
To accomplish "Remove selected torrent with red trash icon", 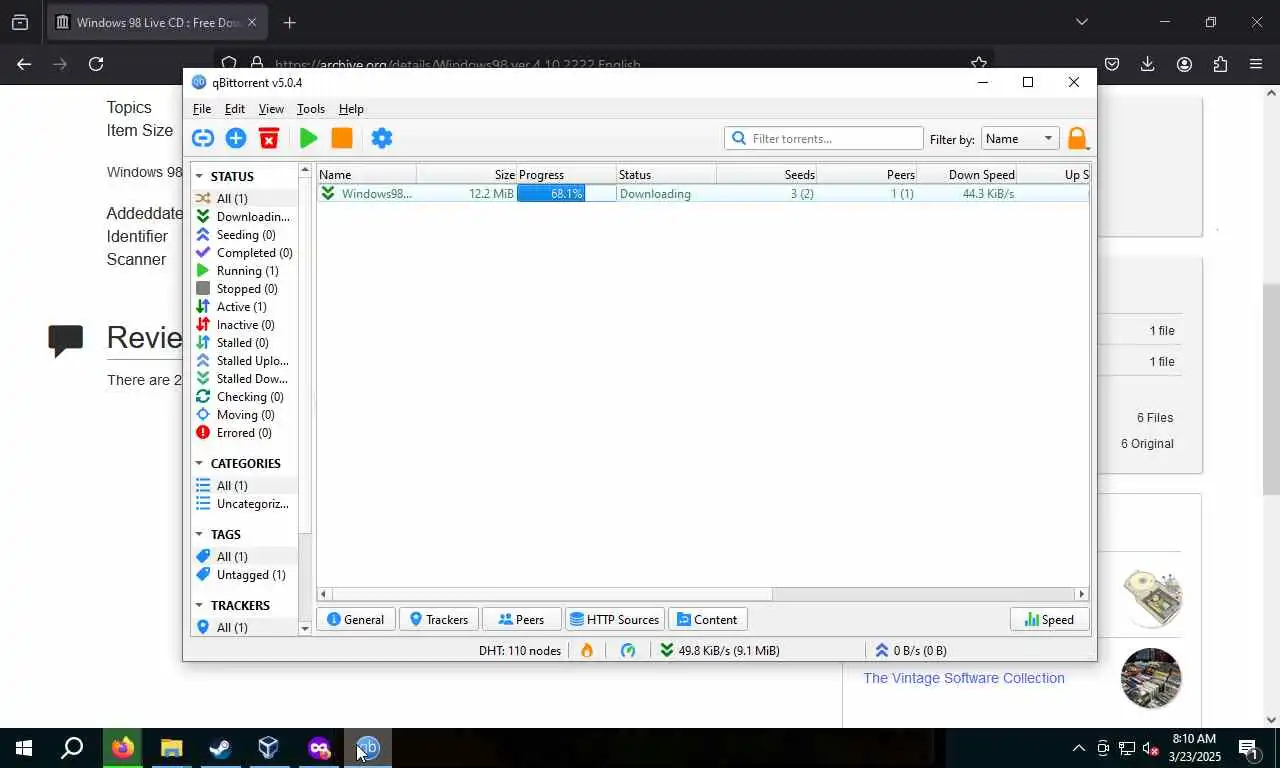I will coord(268,138).
